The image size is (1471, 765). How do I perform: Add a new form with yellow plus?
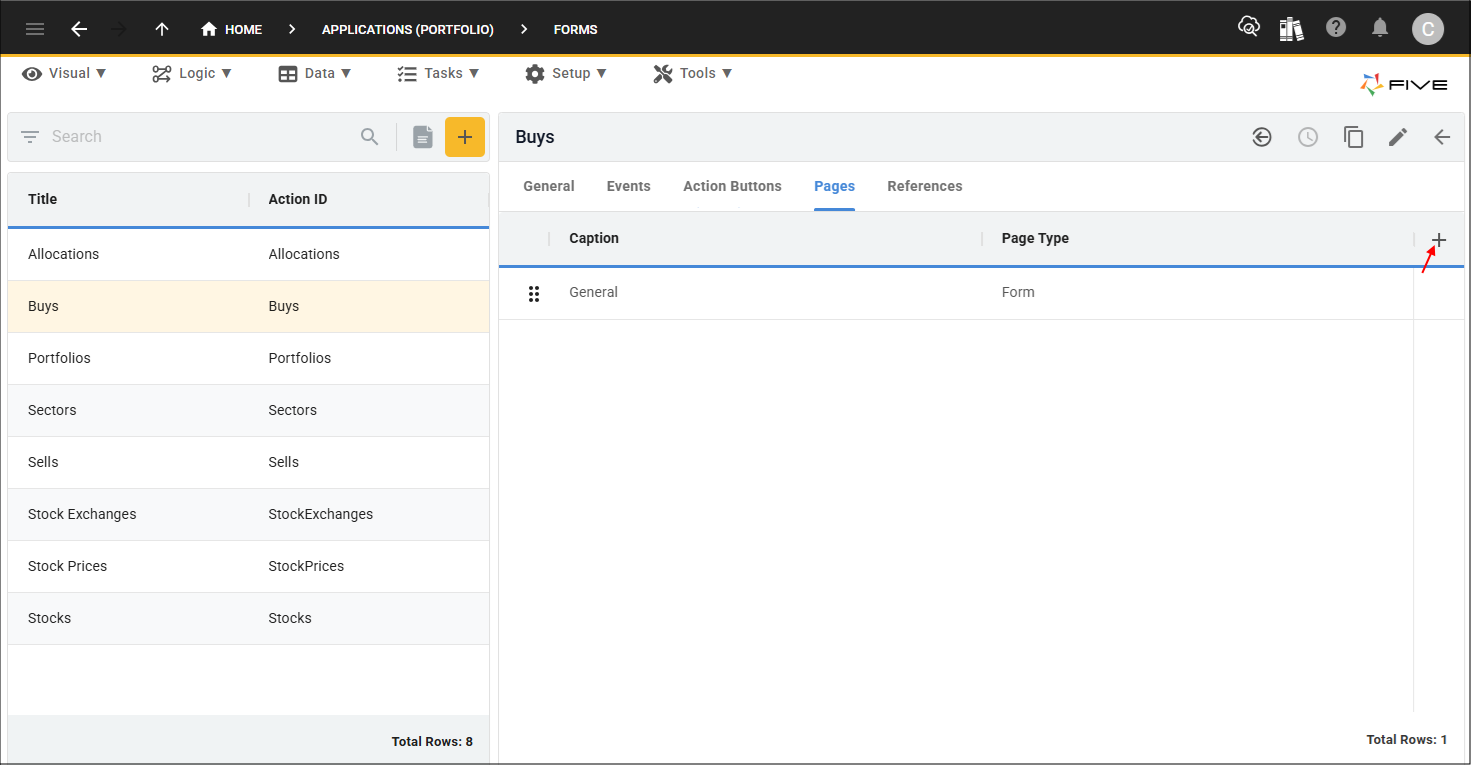point(465,137)
